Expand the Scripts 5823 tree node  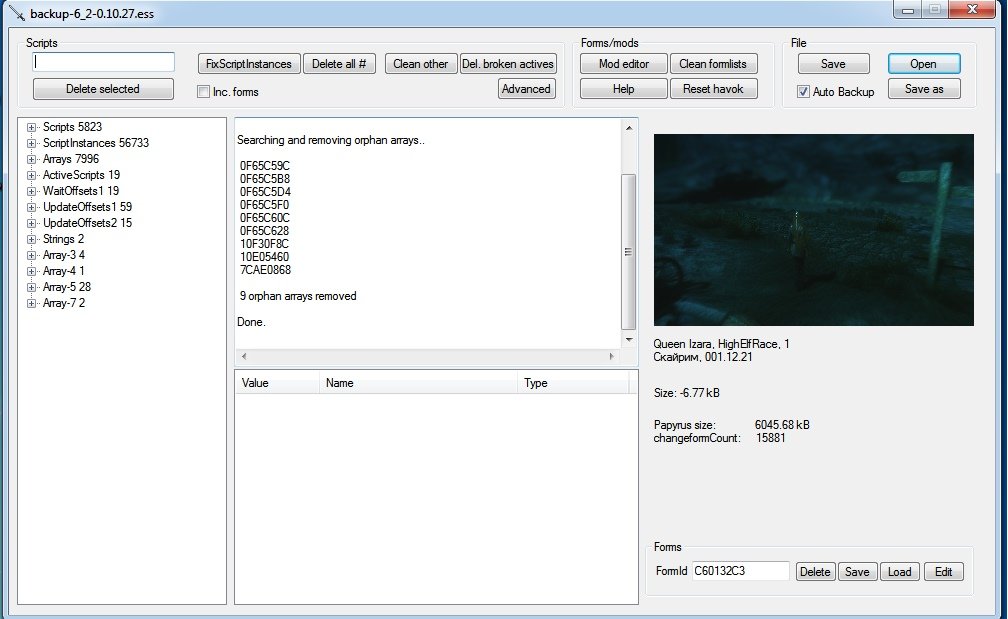coord(32,127)
